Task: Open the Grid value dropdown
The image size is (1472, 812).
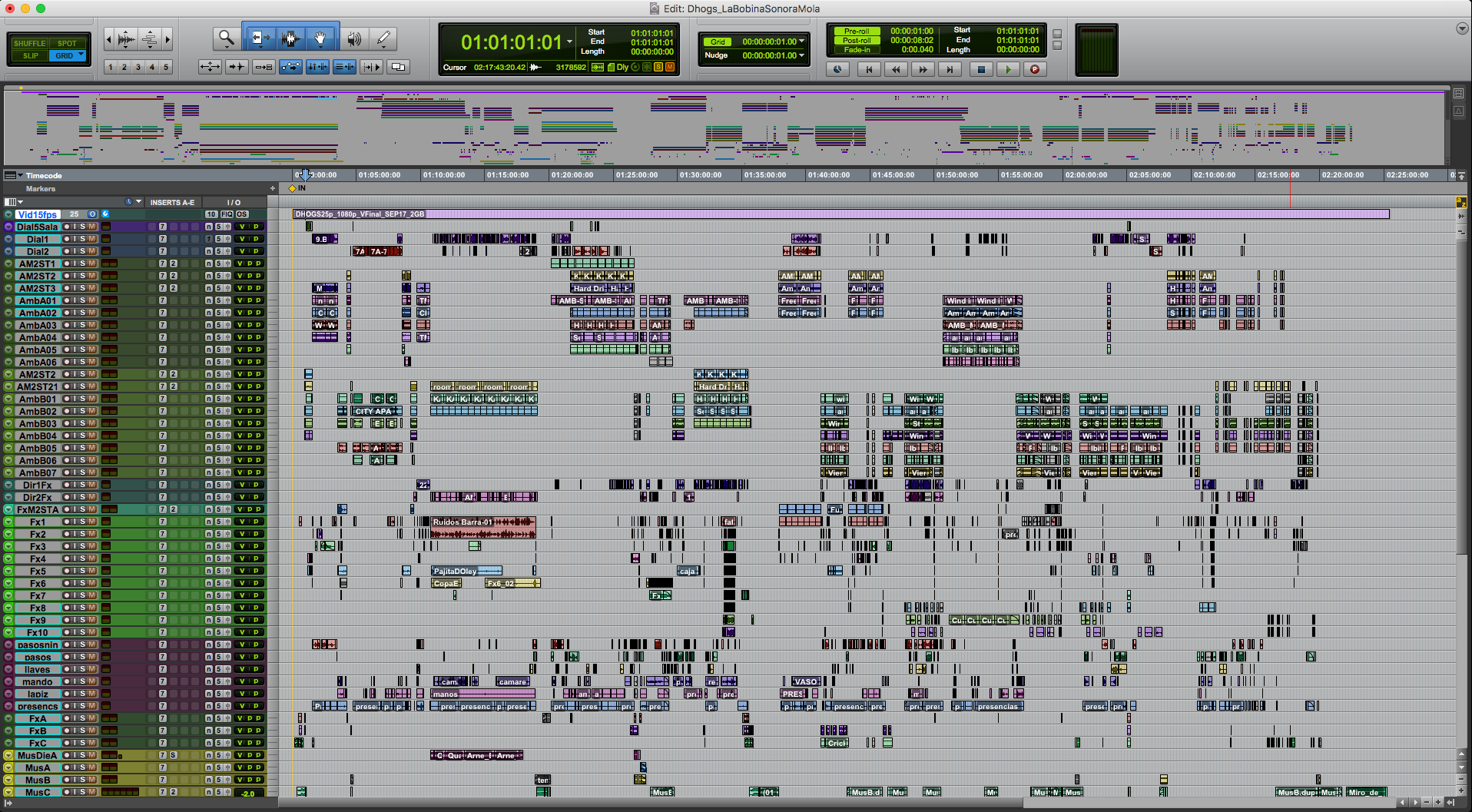Action: [802, 41]
